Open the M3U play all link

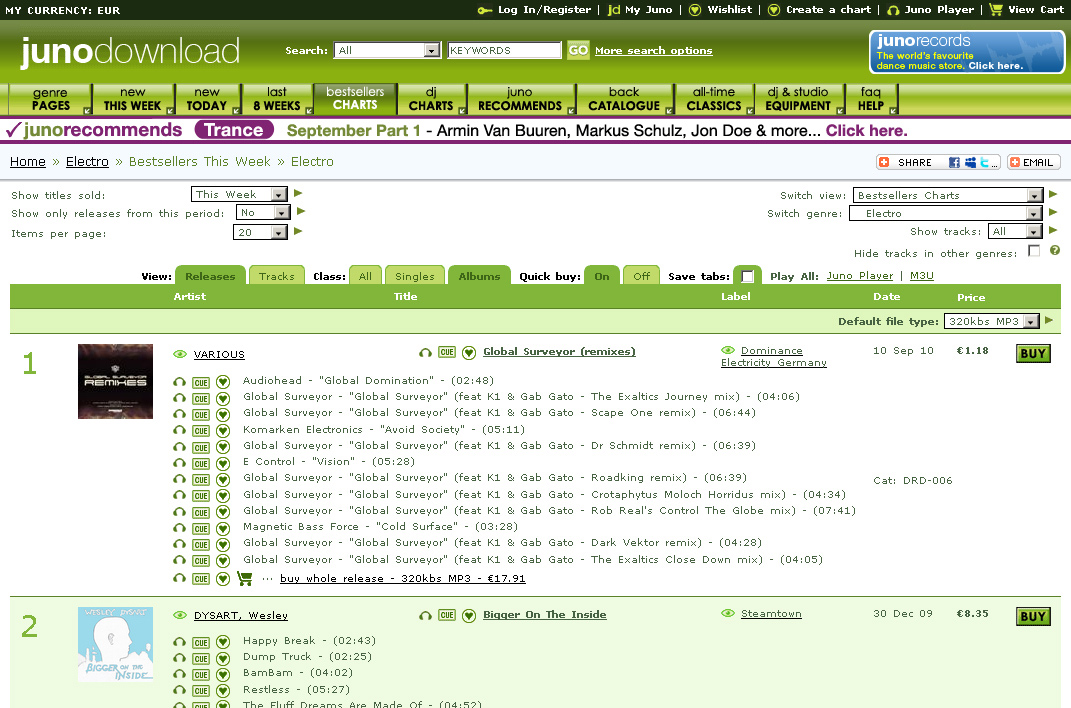(921, 275)
